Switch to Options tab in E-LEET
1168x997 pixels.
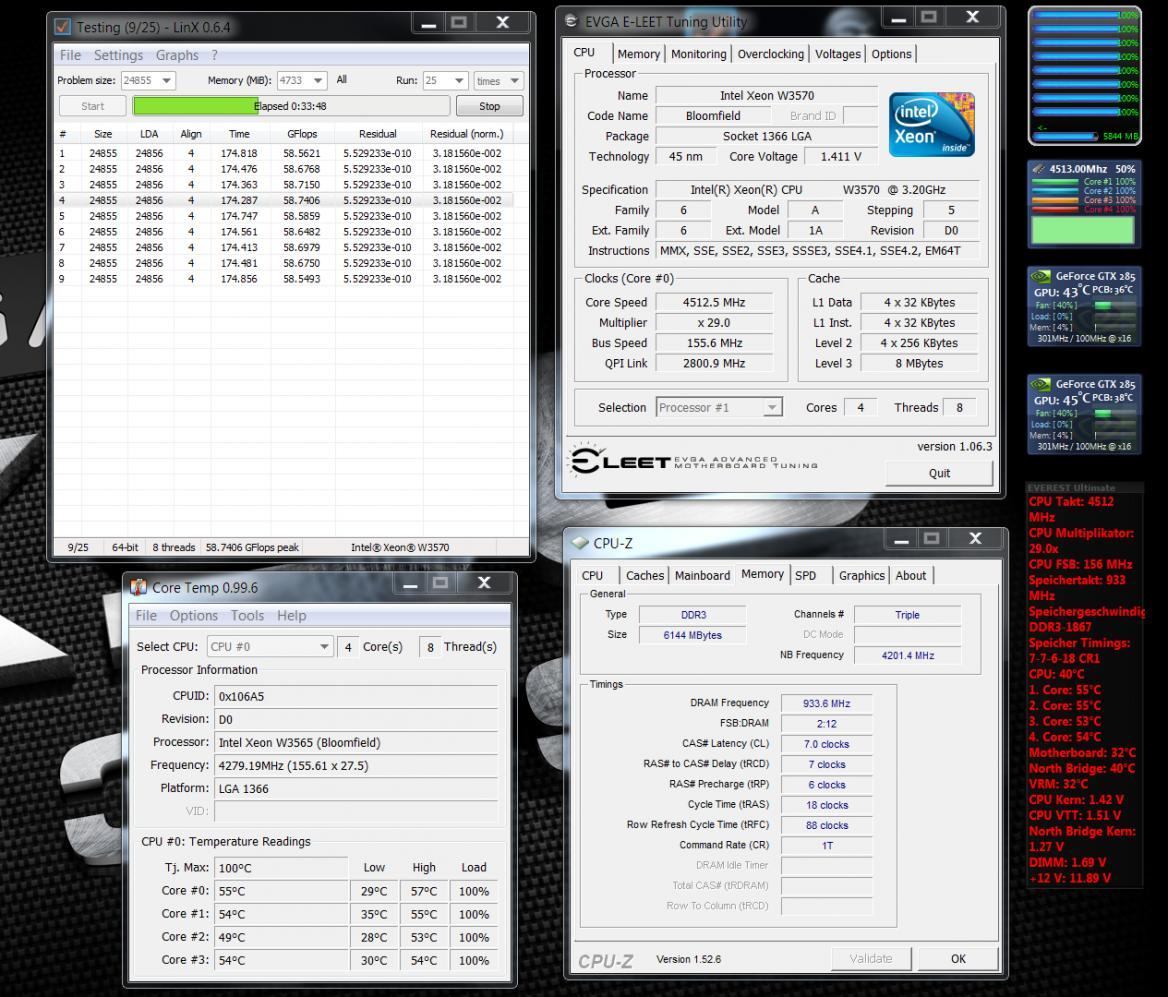[891, 54]
